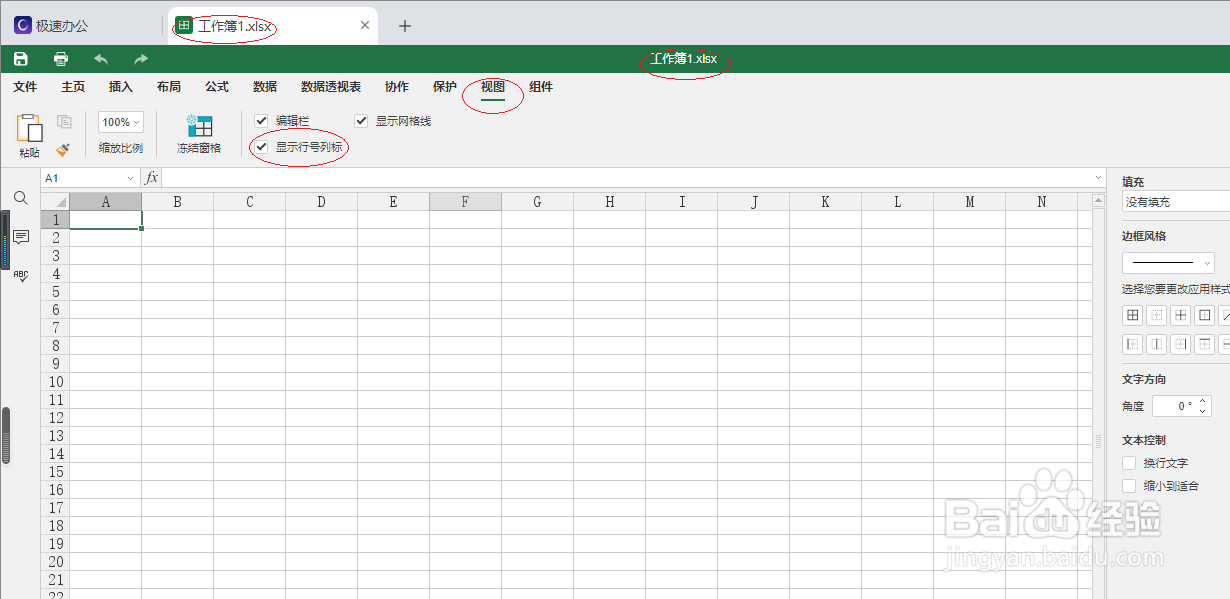The height and width of the screenshot is (599, 1230).
Task: Switch to the 公式 tab
Action: click(217, 87)
